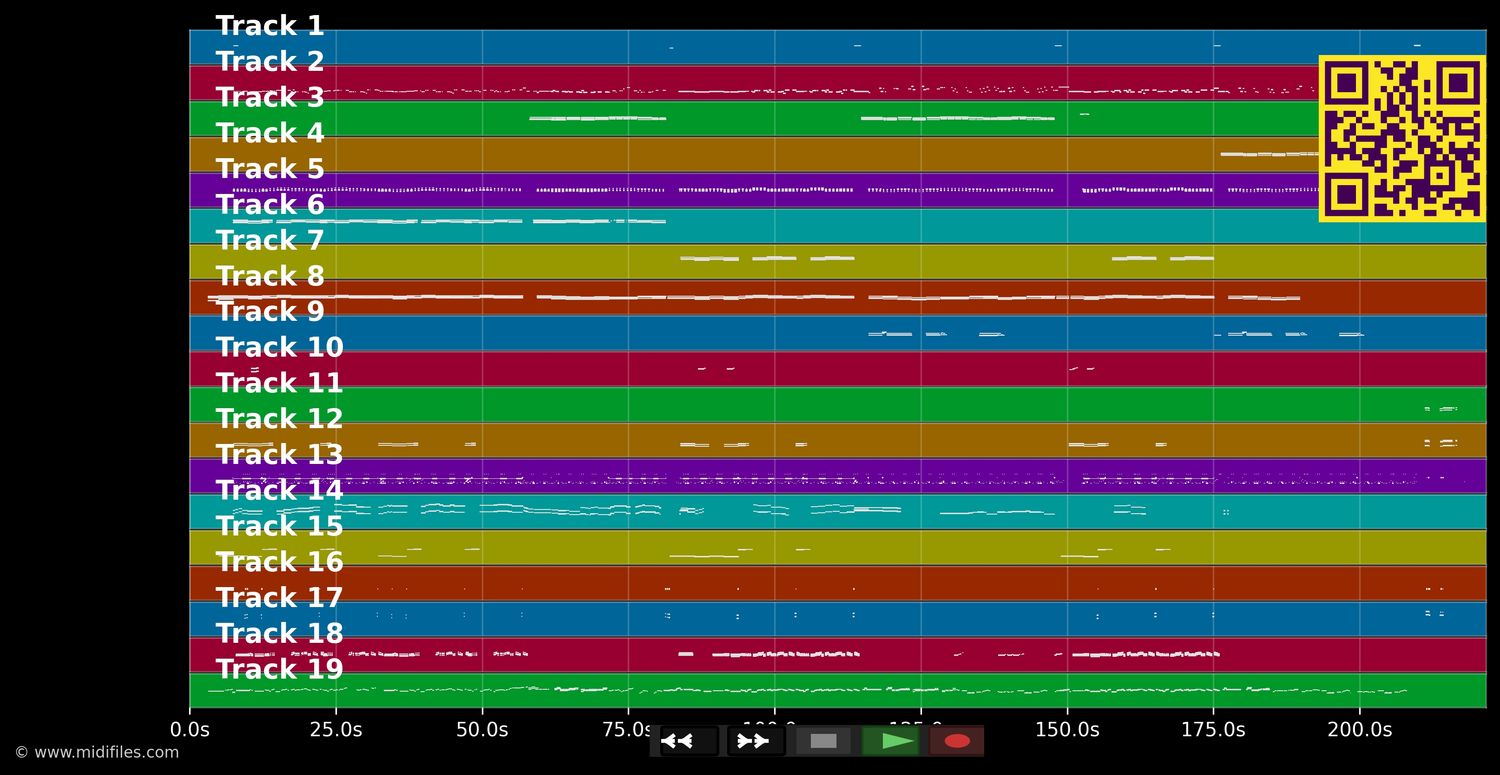Select the Track 5 label
The height and width of the screenshot is (775, 1500).
click(x=270, y=169)
